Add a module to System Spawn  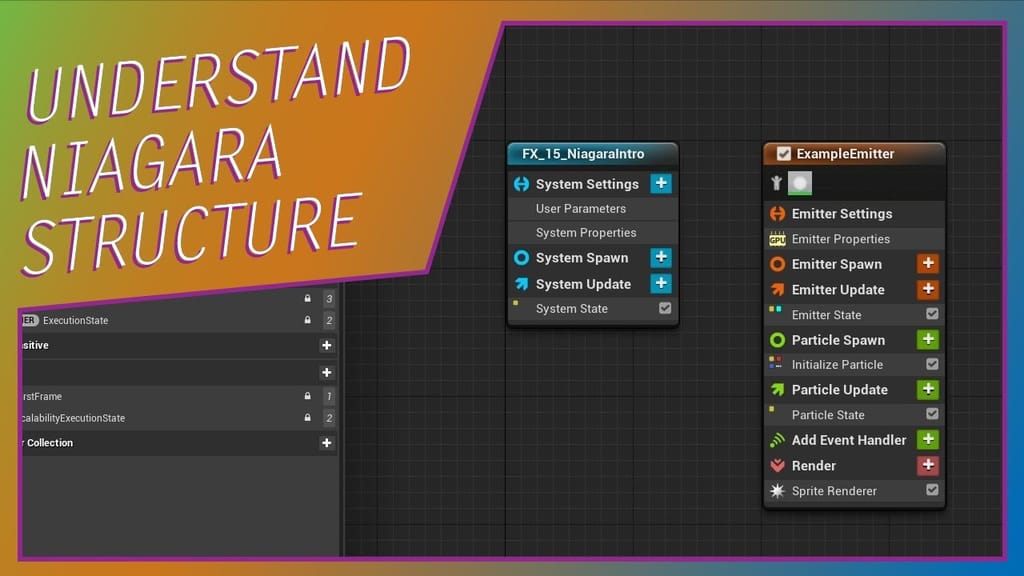(661, 257)
